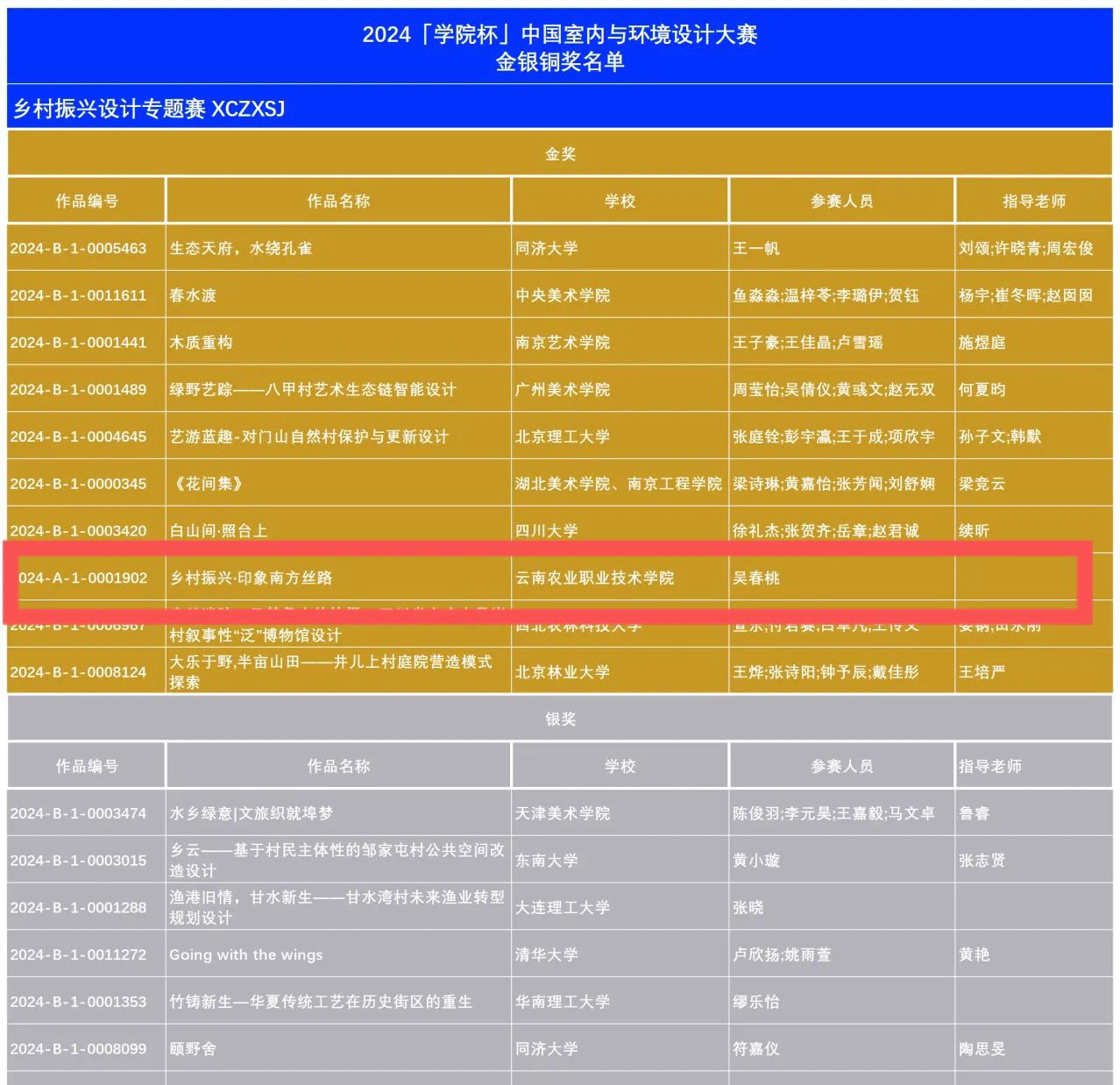
Task: Click work number 2024-B-1-0003474
Action: (x=79, y=814)
